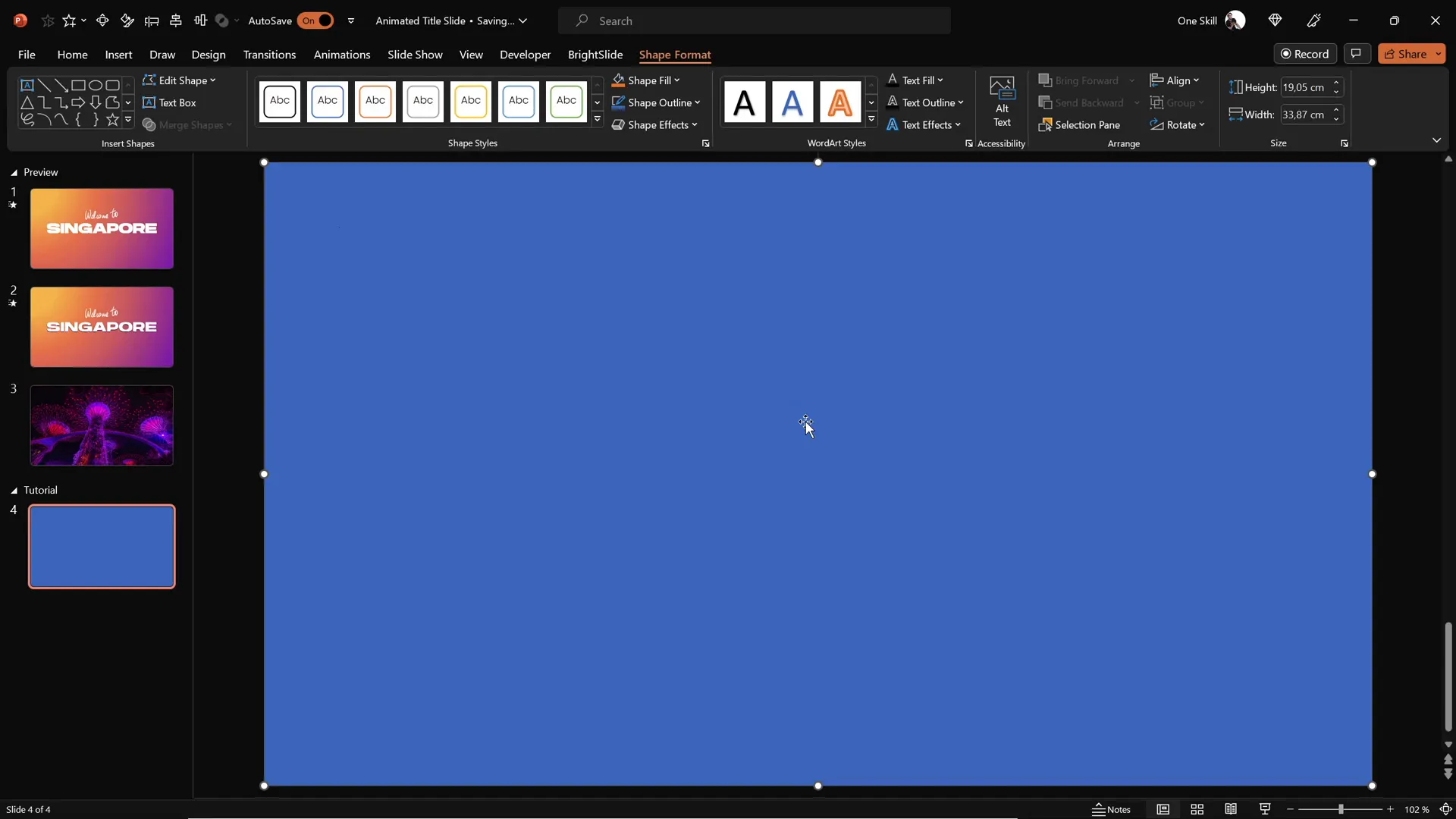Open the Alt Text pane
This screenshot has height=819, width=1456.
pos(1002,102)
